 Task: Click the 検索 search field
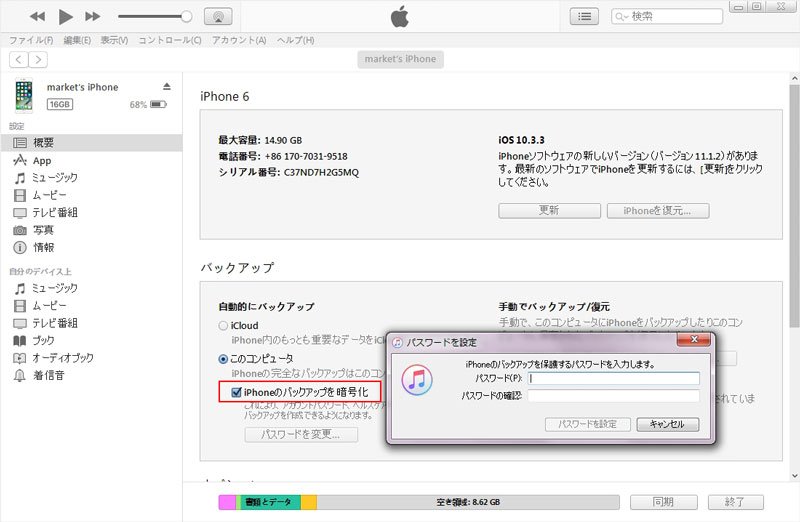click(x=667, y=16)
